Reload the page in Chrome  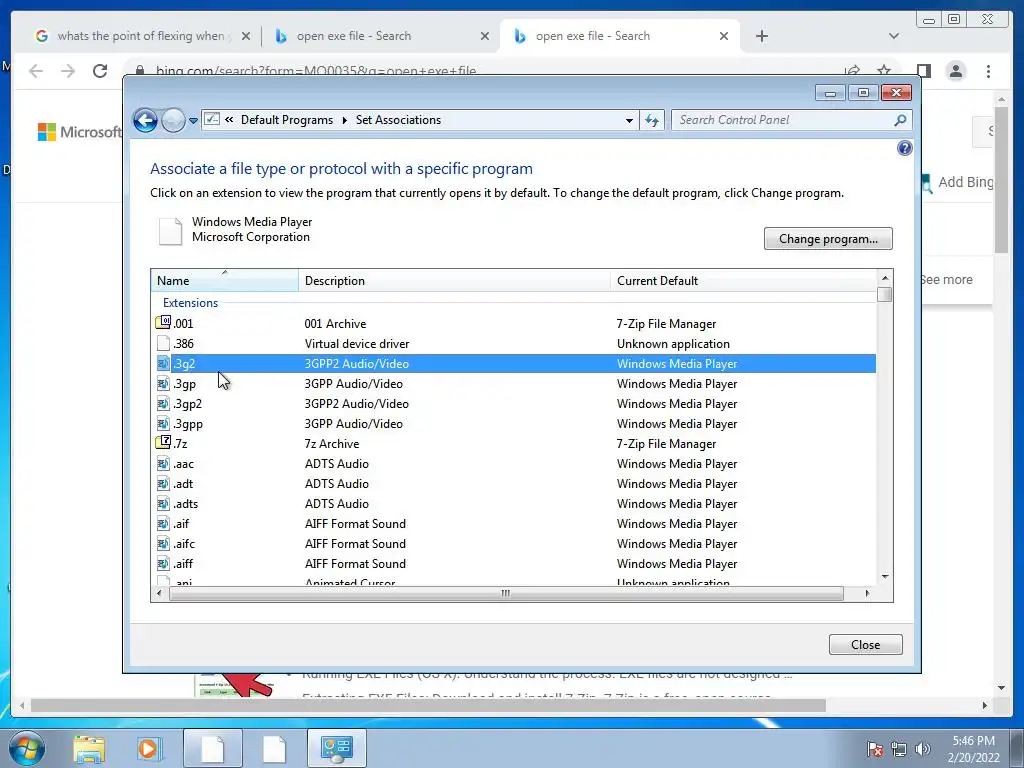pyautogui.click(x=100, y=71)
